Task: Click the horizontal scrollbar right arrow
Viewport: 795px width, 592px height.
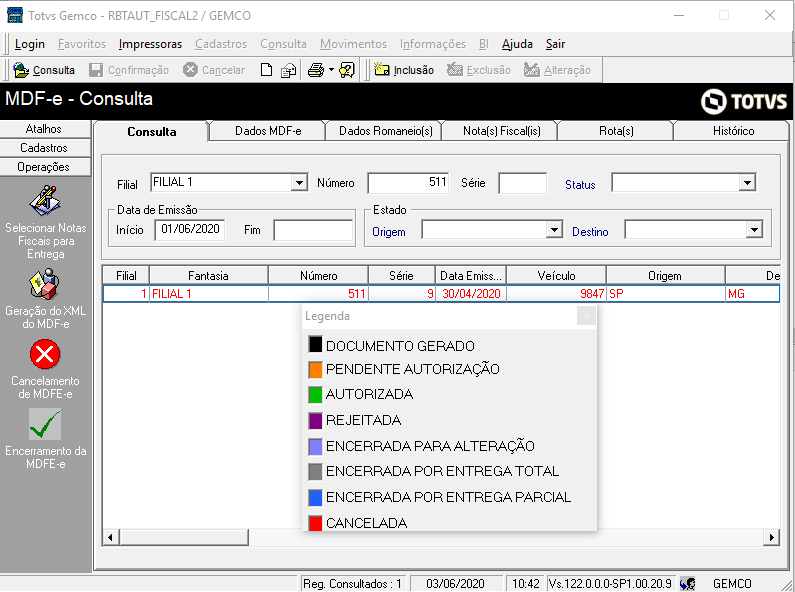Action: pyautogui.click(x=771, y=537)
